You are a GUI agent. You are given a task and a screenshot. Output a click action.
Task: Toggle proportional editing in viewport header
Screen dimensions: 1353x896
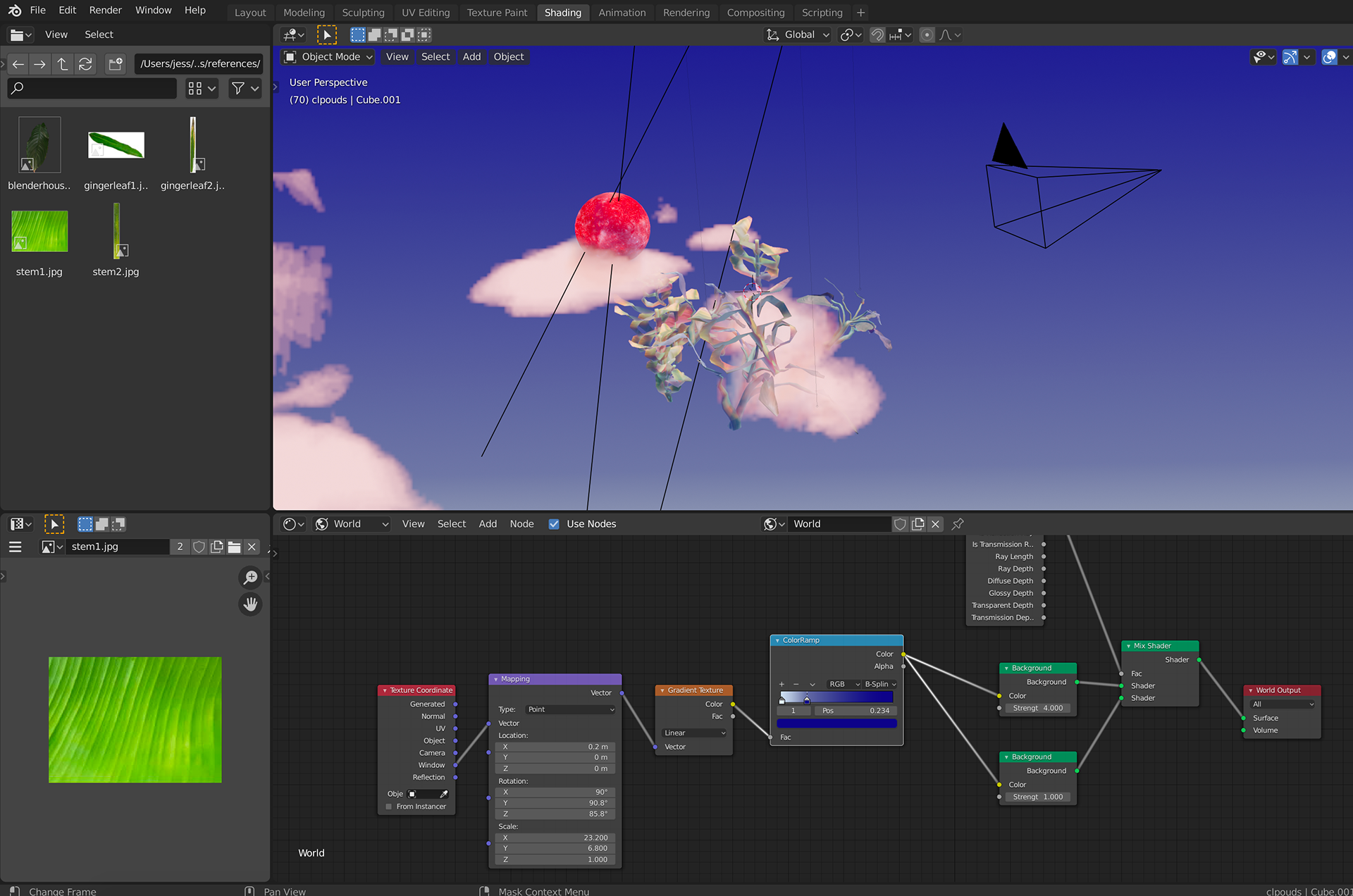[x=927, y=35]
